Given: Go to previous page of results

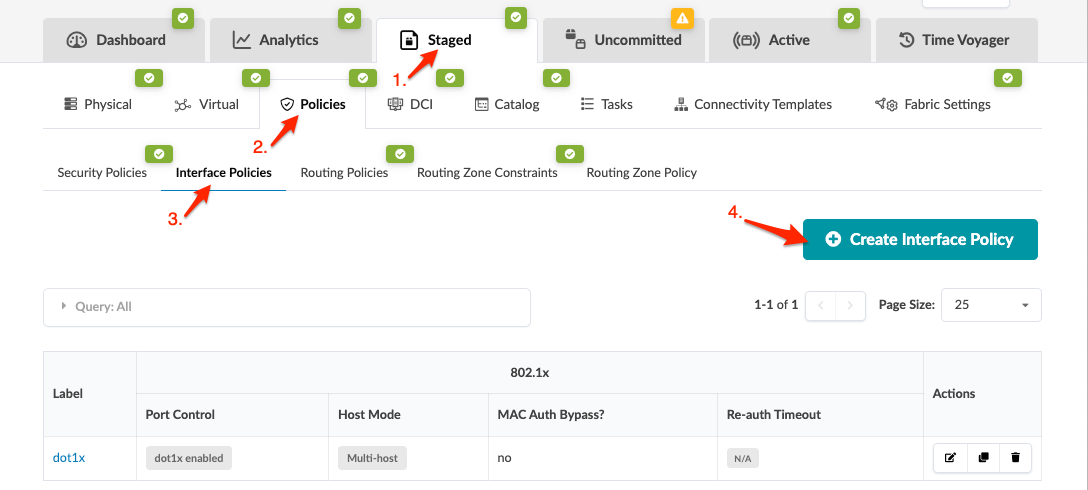Looking at the screenshot, I should pos(820,306).
